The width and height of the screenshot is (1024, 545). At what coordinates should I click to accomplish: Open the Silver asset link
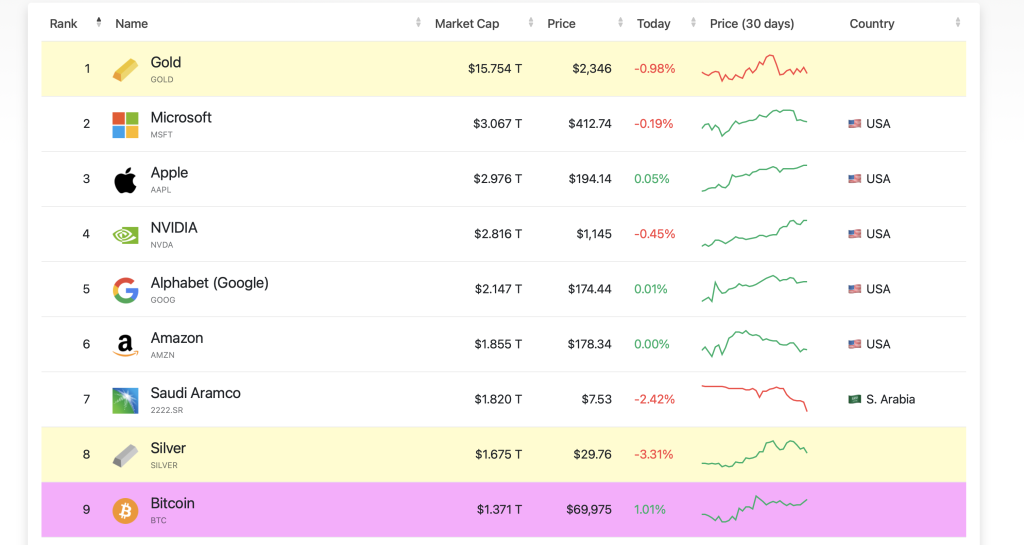coord(168,448)
